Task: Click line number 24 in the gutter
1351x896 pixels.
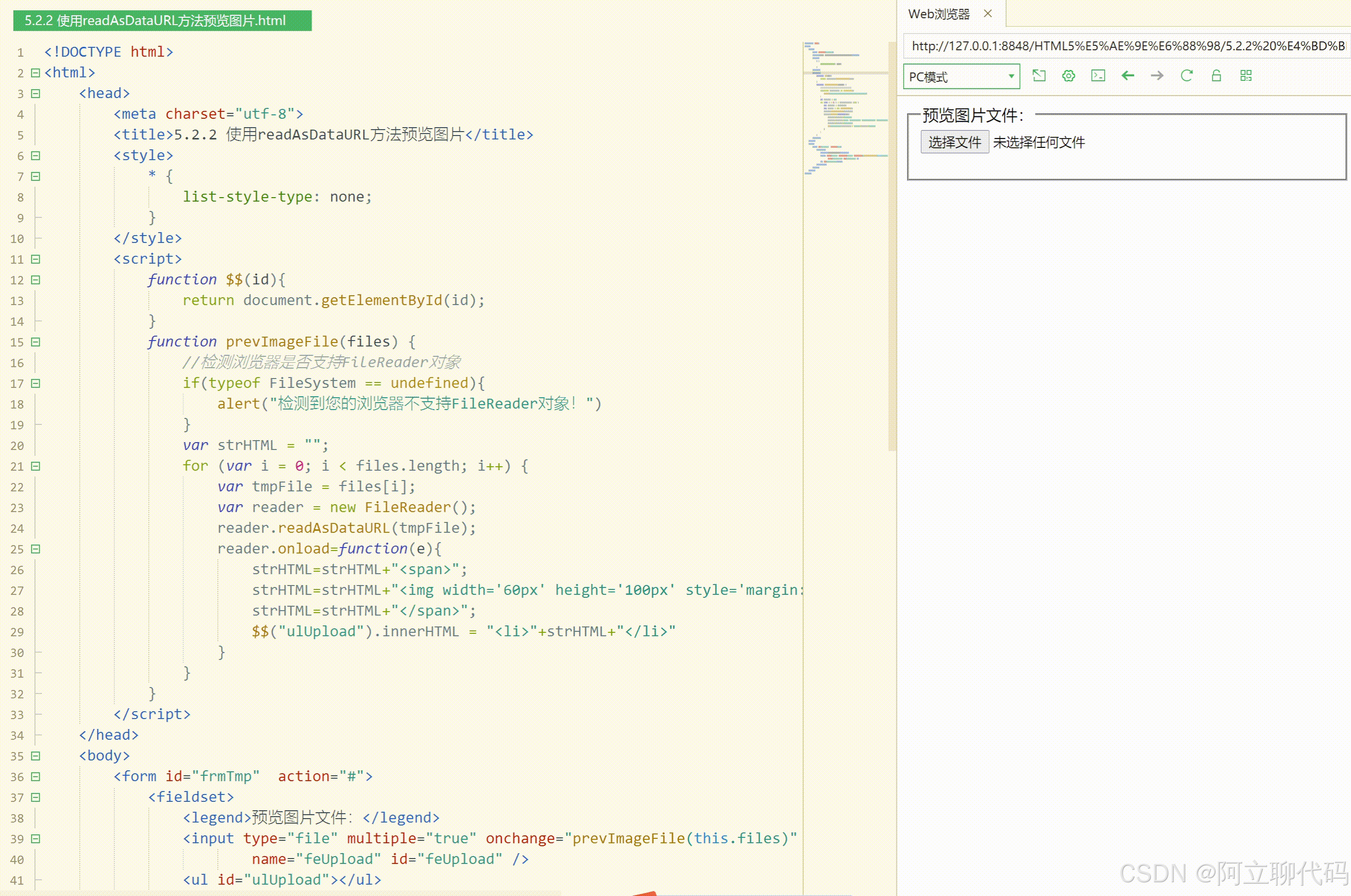Action: point(17,528)
